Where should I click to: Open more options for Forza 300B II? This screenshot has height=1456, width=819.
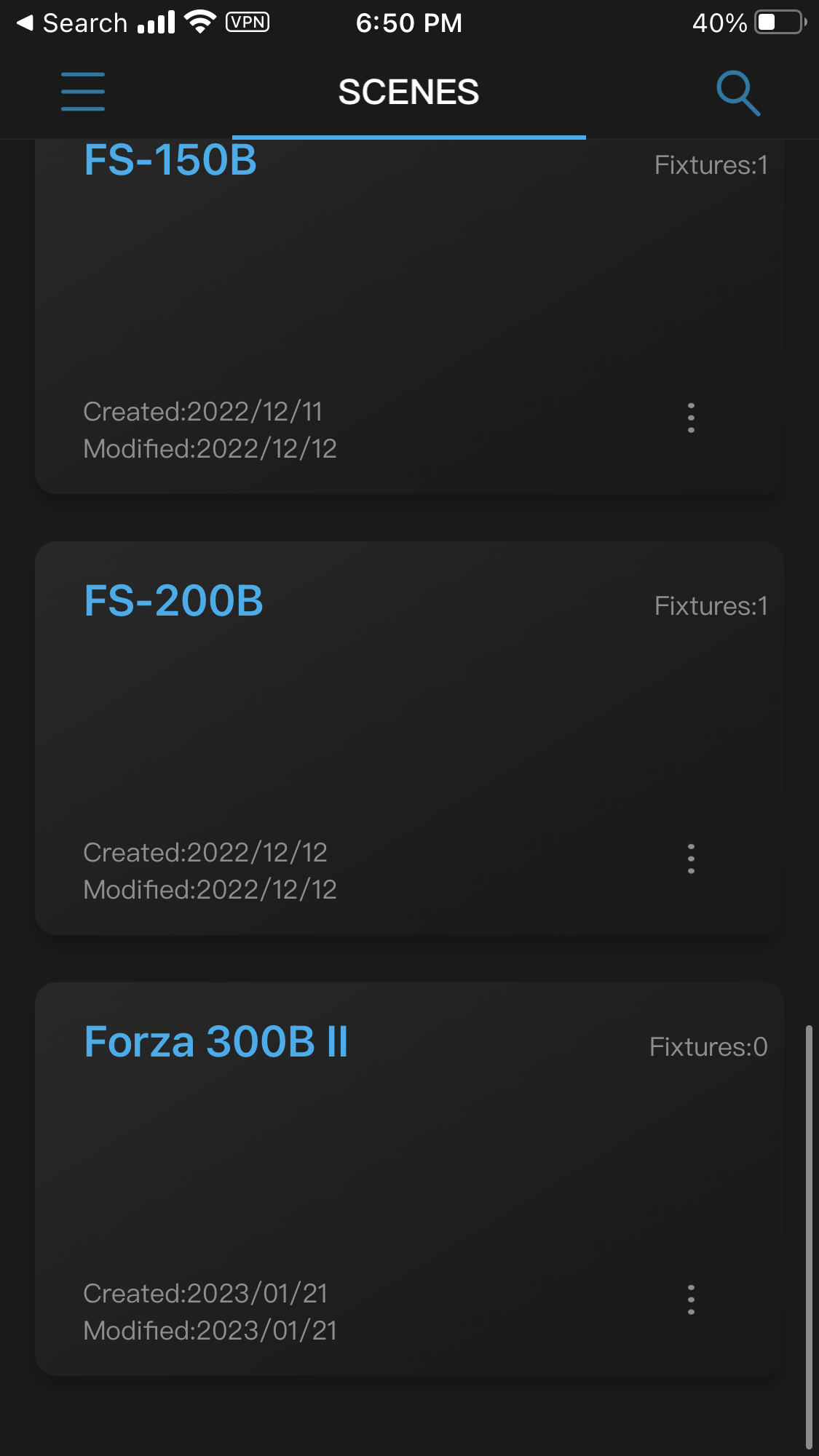click(x=691, y=1300)
